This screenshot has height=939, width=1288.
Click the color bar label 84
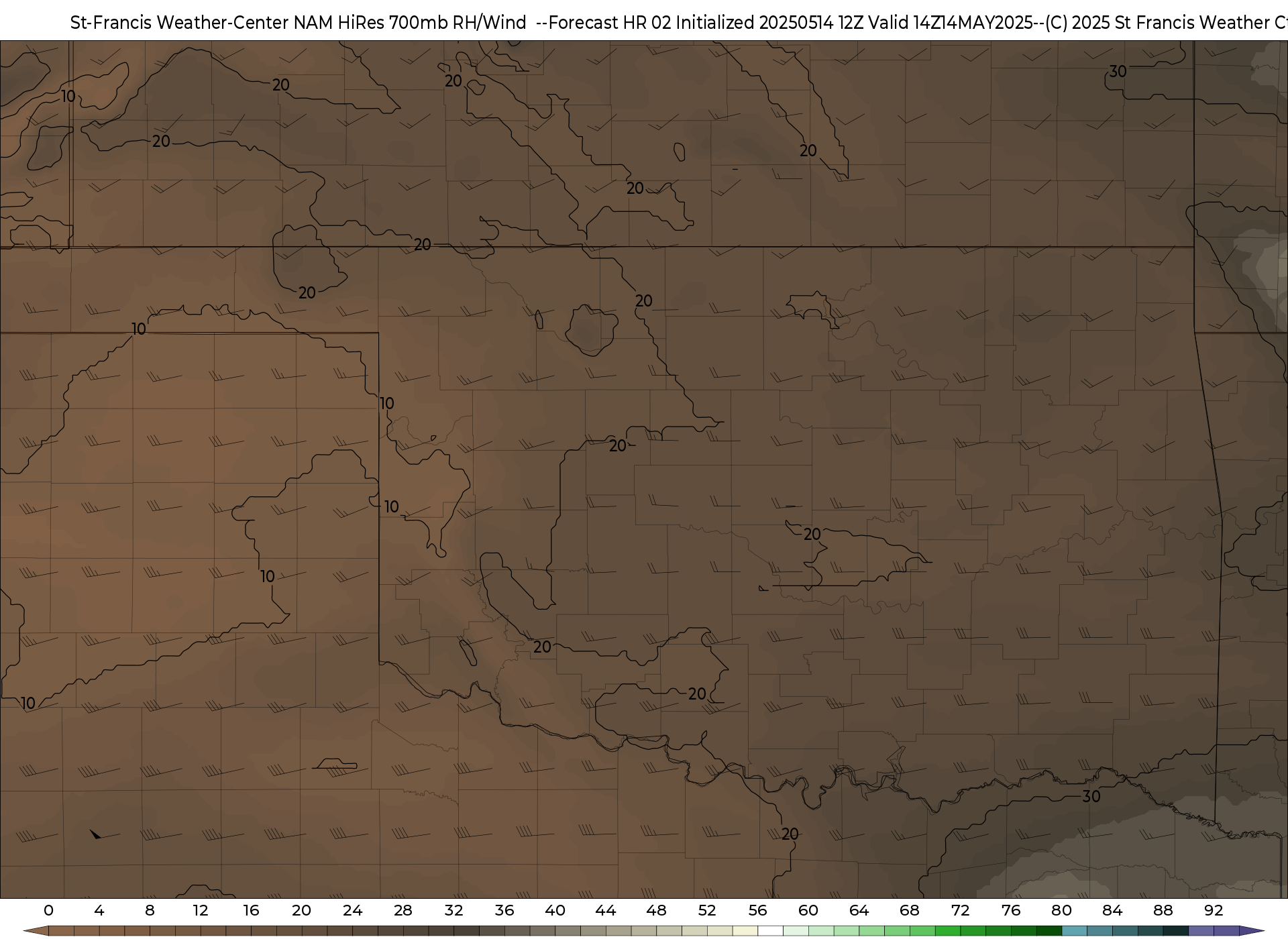[1112, 910]
